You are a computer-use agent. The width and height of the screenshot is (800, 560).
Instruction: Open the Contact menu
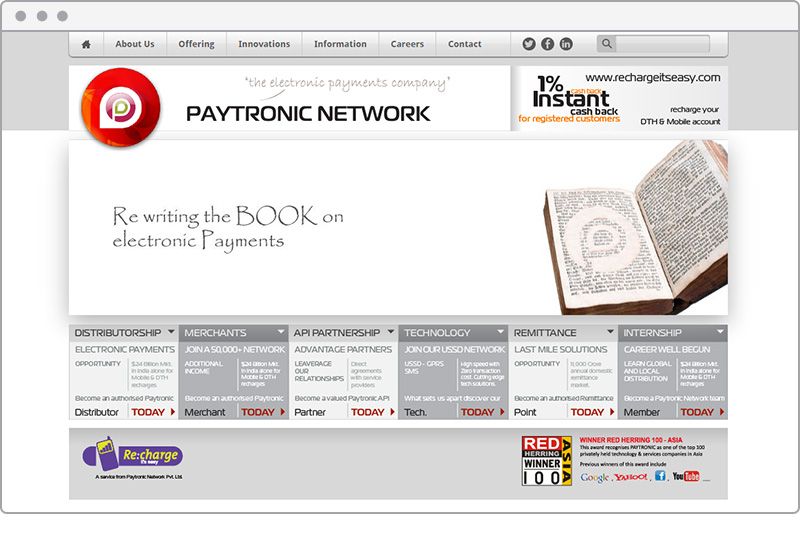click(x=465, y=44)
